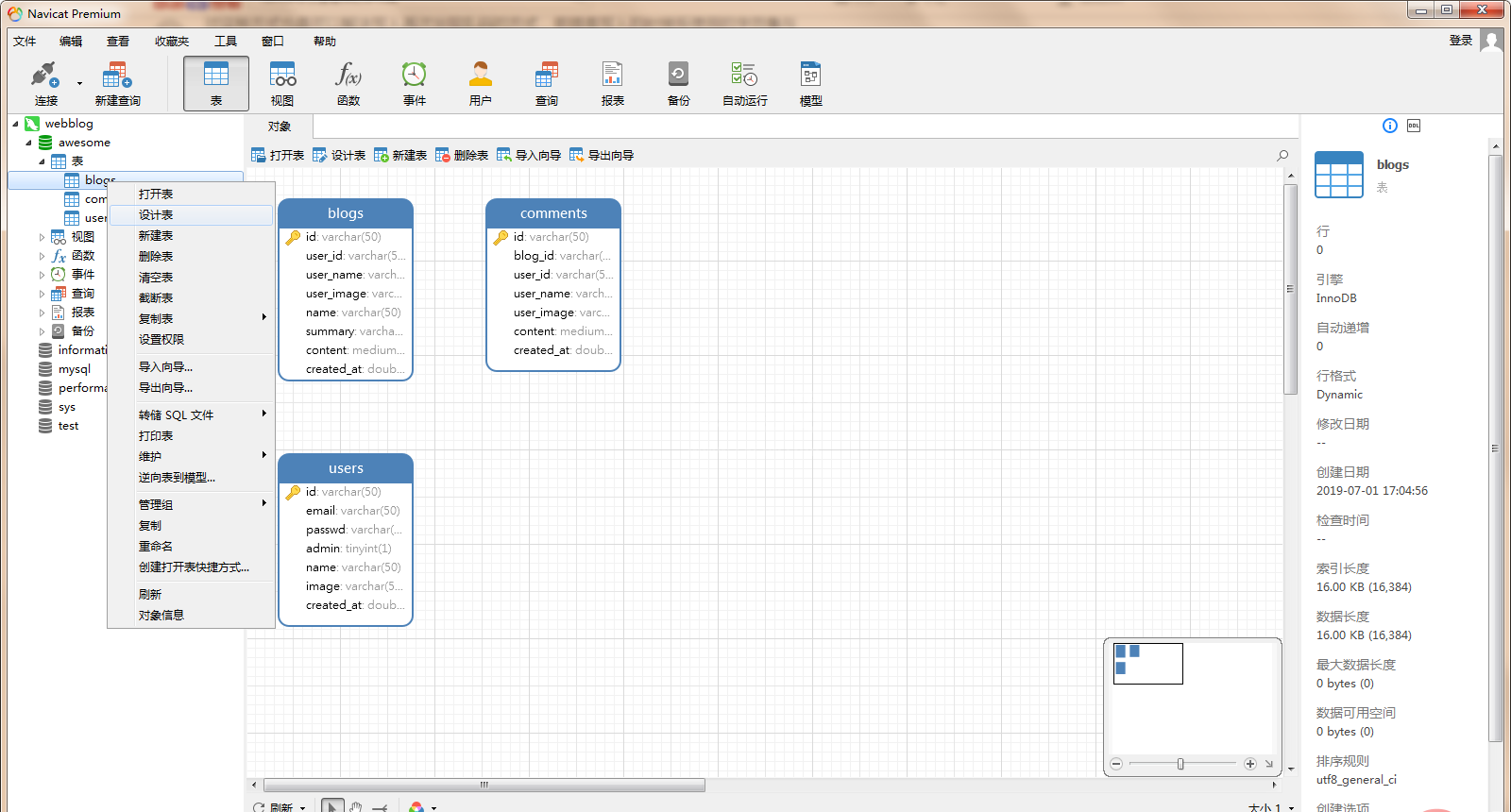Click the 删除表 button in object toolbar
The height and width of the screenshot is (812, 1511).
click(462, 156)
